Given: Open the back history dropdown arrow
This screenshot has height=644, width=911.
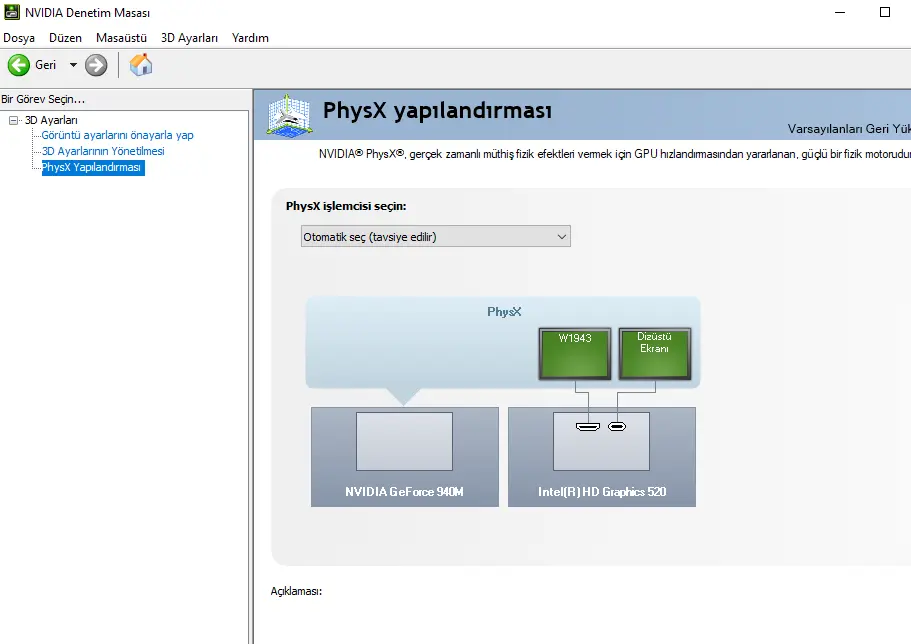Looking at the screenshot, I should [73, 65].
